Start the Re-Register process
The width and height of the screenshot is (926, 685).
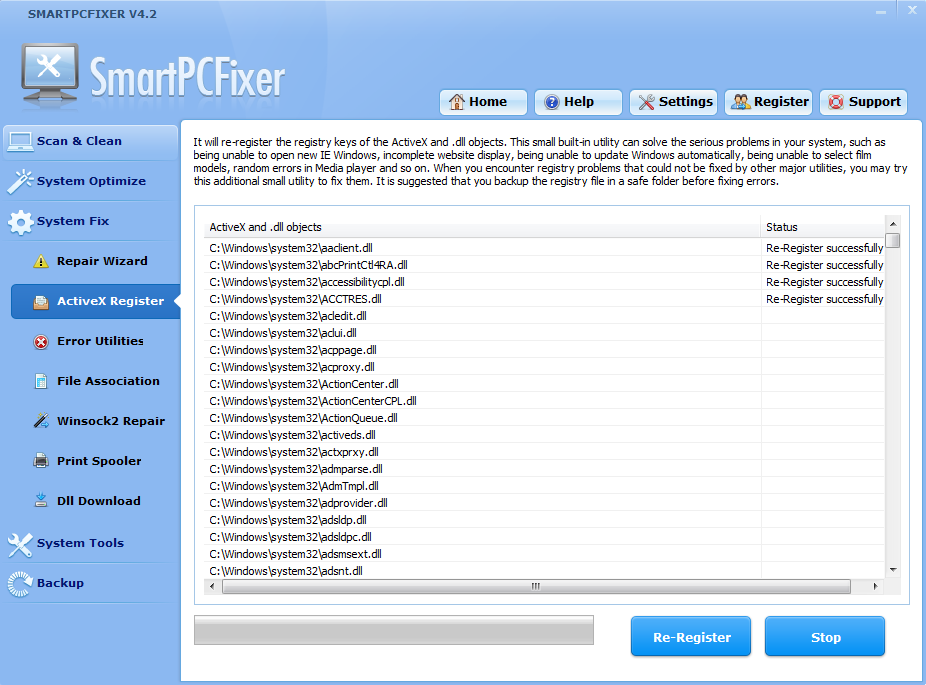(690, 637)
